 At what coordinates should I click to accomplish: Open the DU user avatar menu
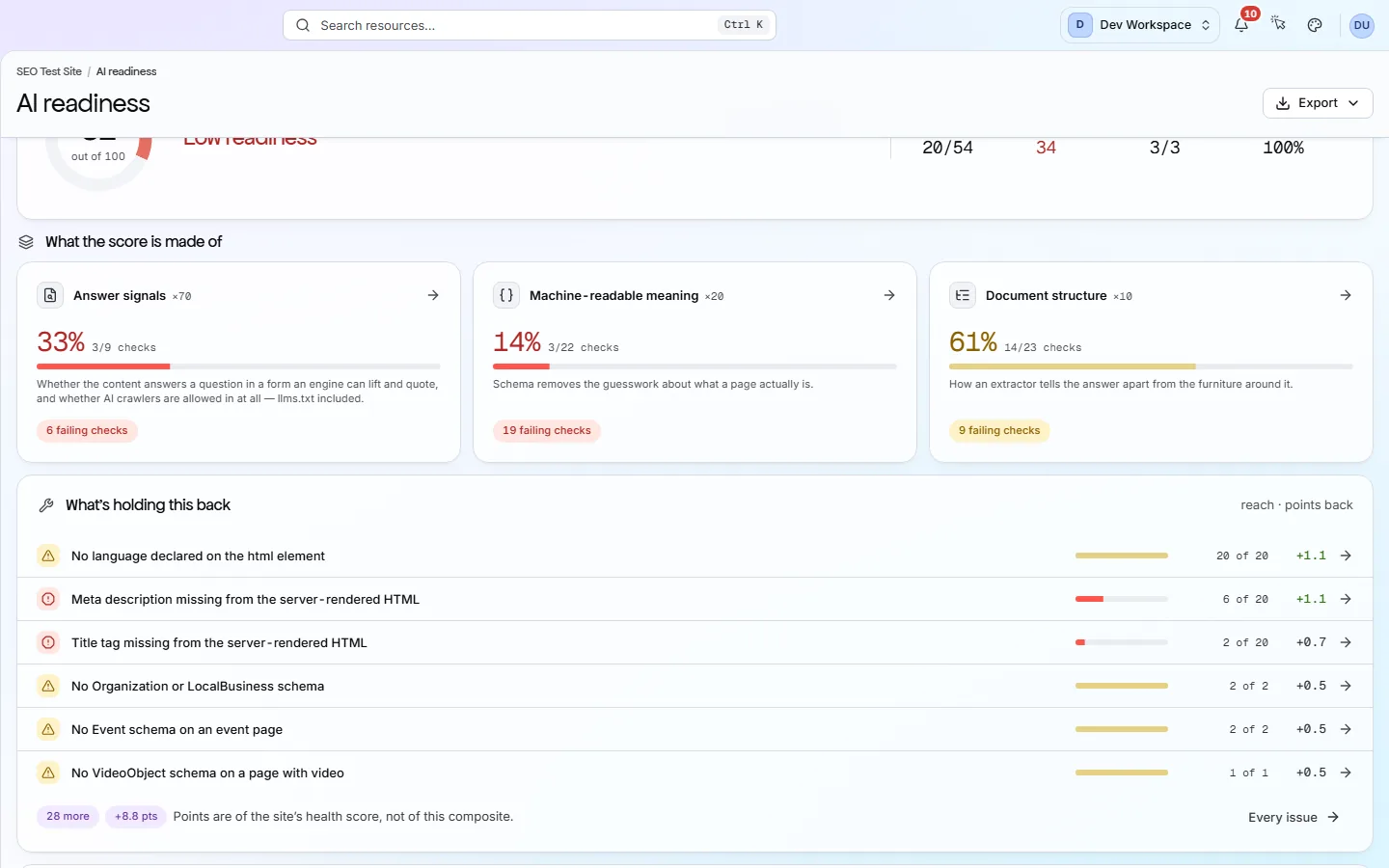coord(1361,25)
